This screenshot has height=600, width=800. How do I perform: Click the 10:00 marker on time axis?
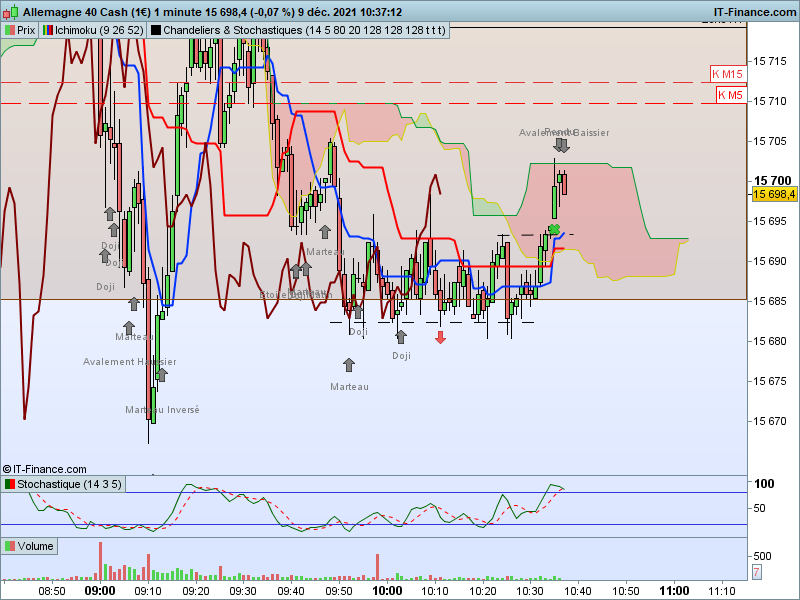[x=387, y=591]
